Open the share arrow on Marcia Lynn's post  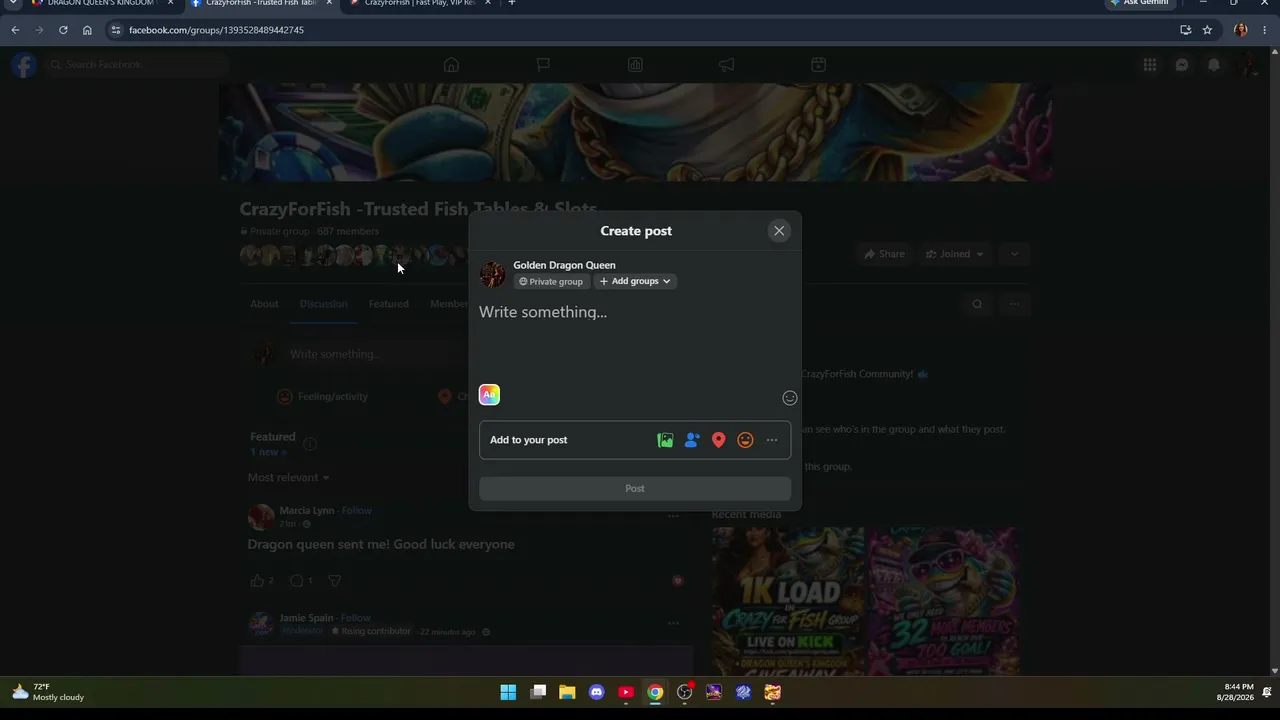[x=335, y=581]
